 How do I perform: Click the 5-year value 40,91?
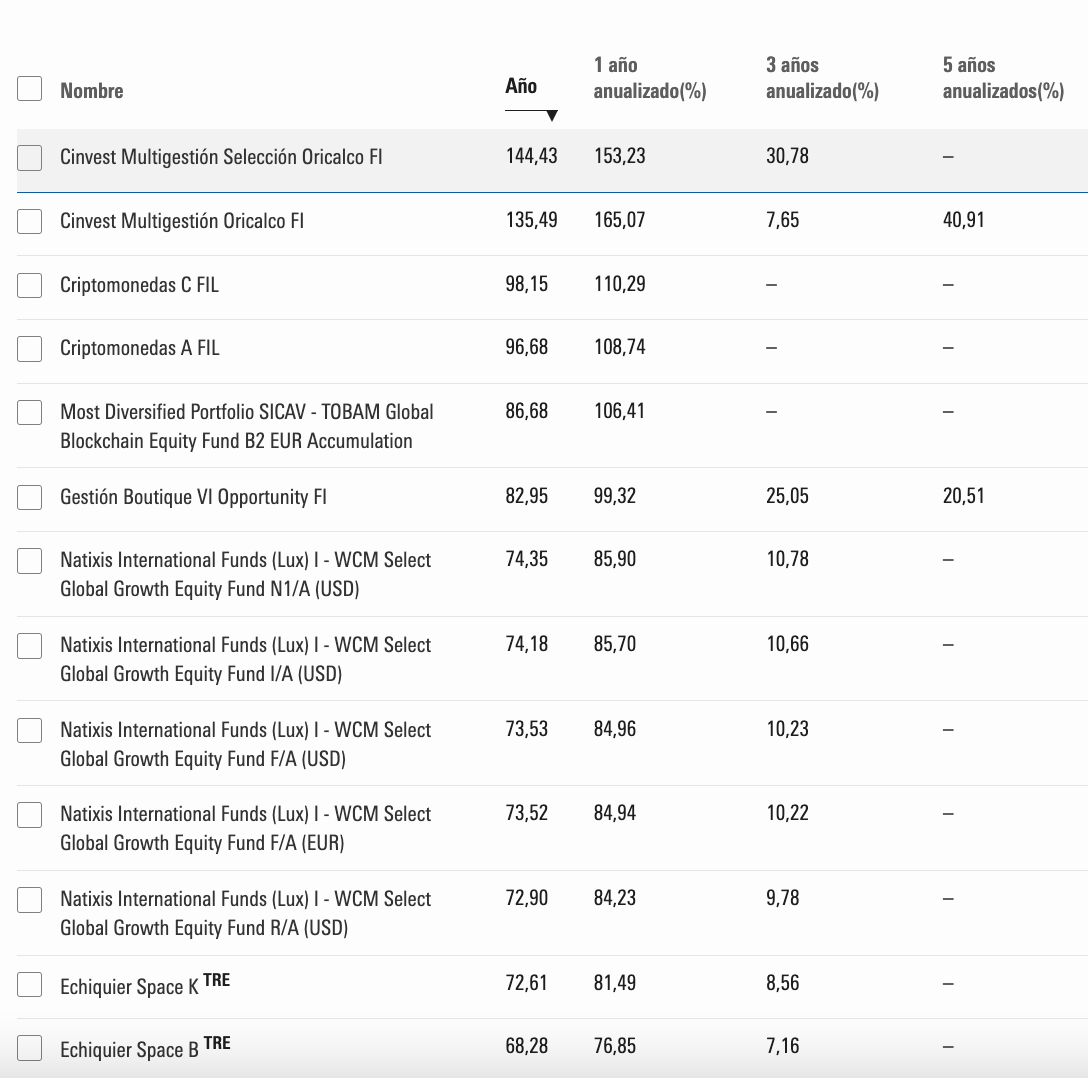(x=963, y=220)
